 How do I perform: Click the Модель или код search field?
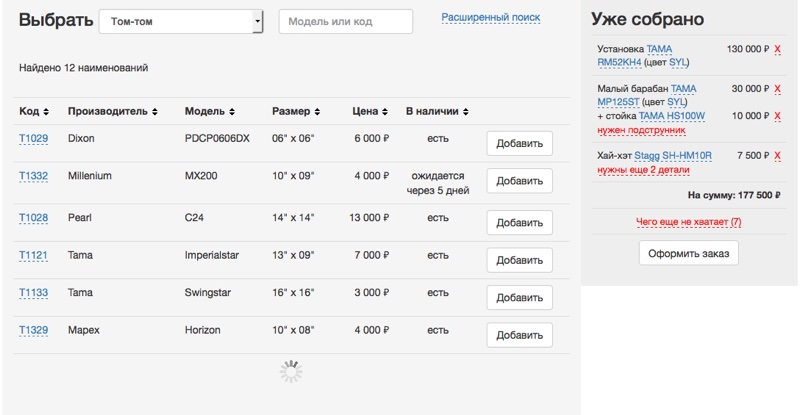[x=345, y=22]
